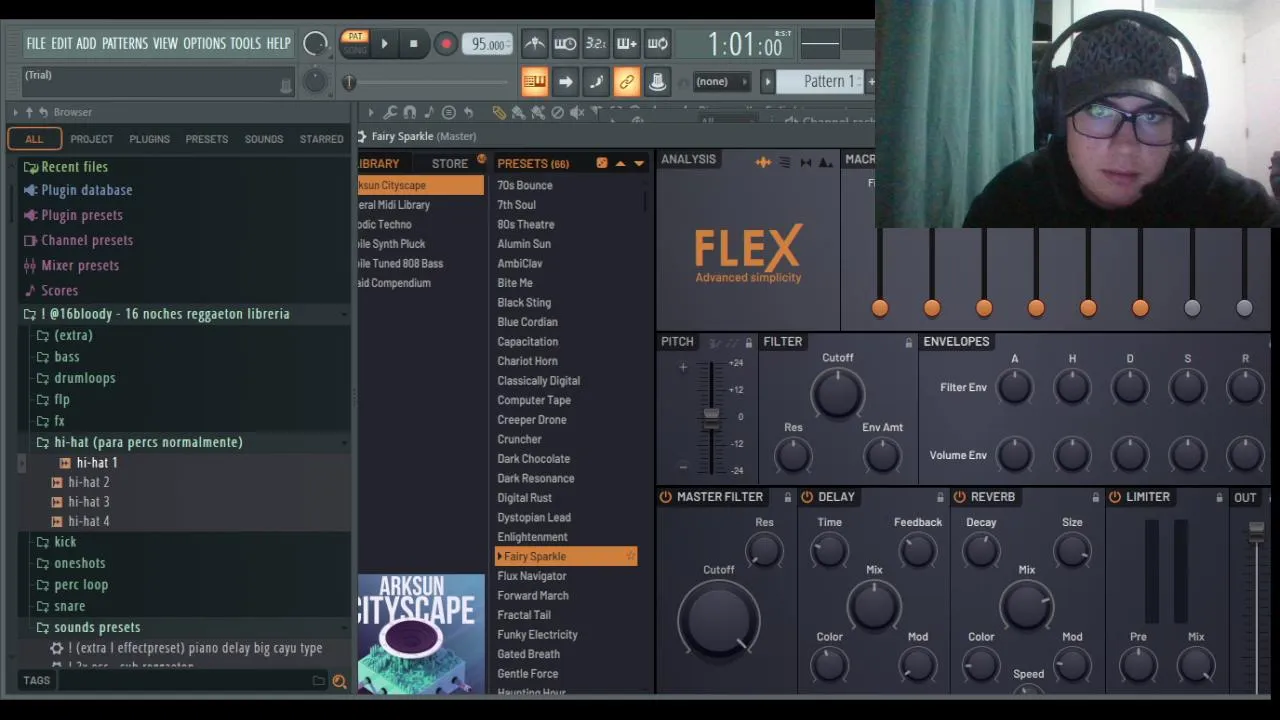Image resolution: width=1280 pixels, height=720 pixels.
Task: Toggle Delay effect power button
Action: point(807,497)
